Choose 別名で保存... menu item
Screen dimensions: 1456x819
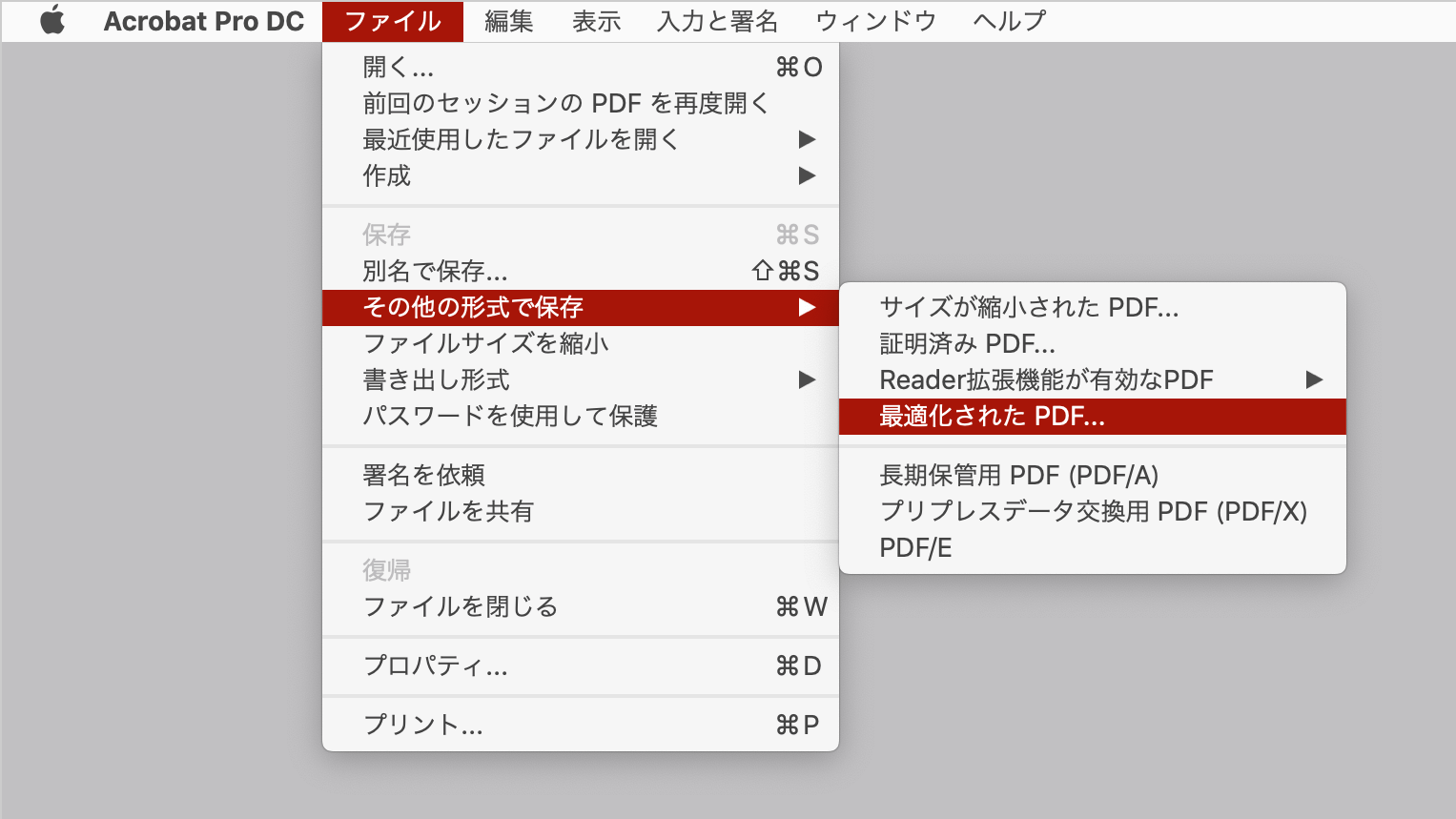(581, 271)
